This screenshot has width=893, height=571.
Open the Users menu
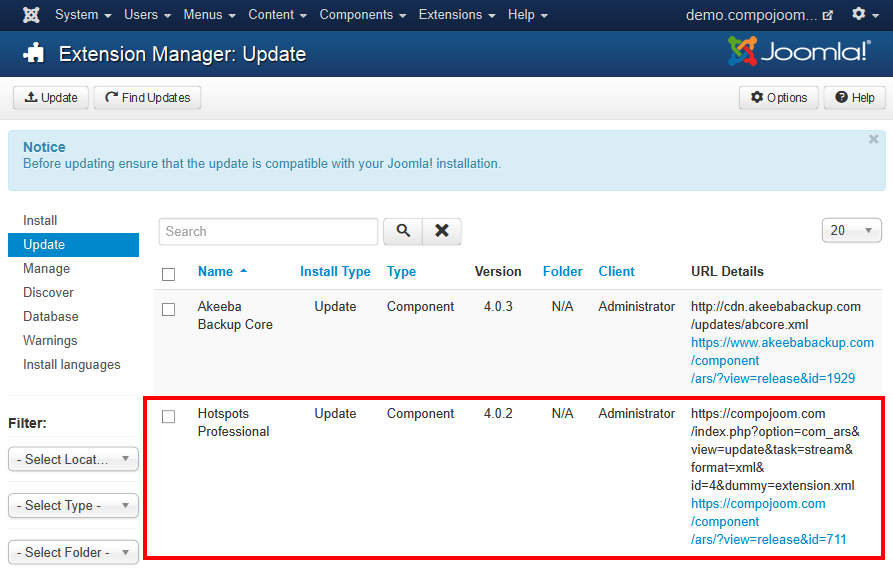click(148, 15)
